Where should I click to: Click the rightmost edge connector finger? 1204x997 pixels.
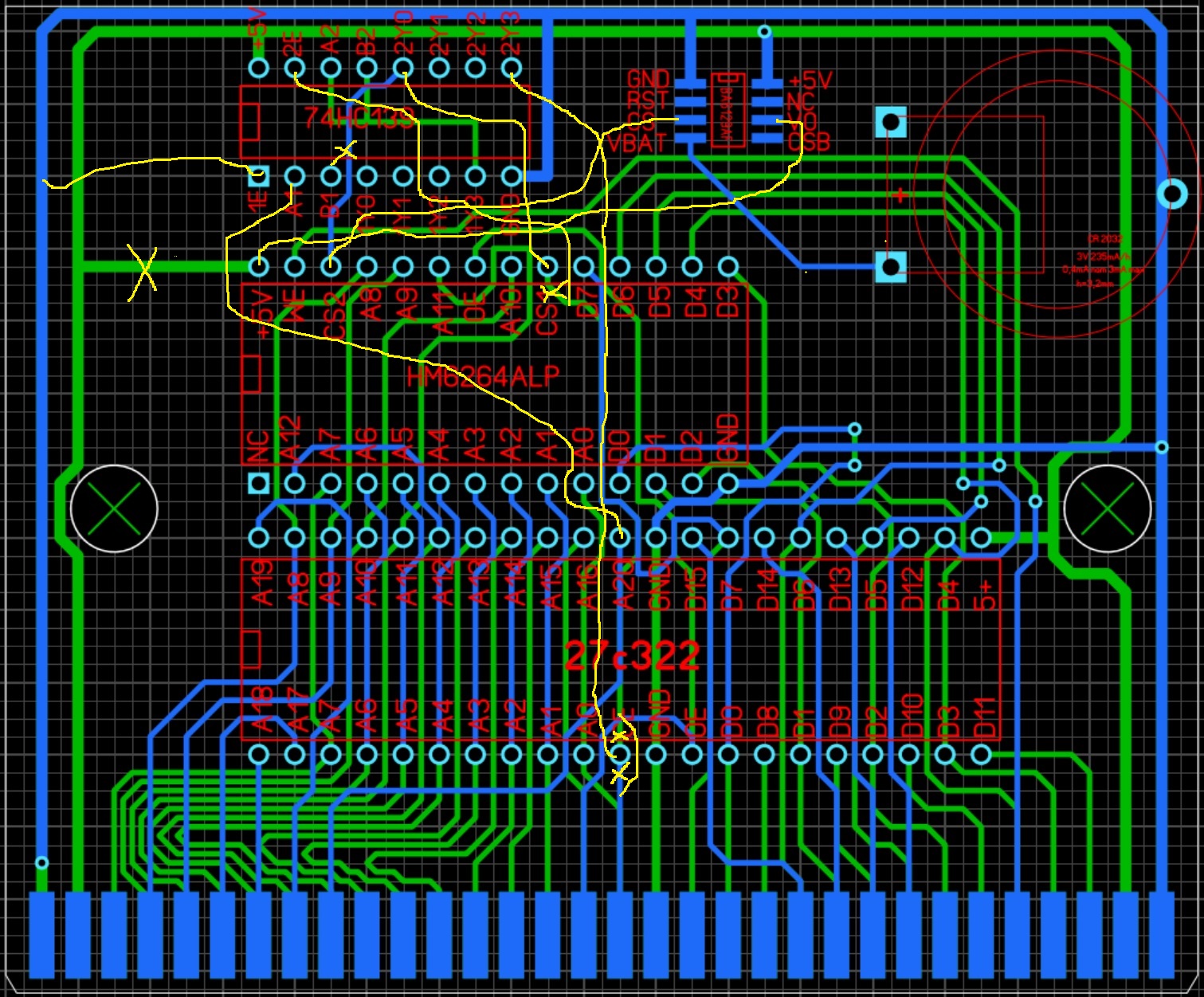[1162, 935]
